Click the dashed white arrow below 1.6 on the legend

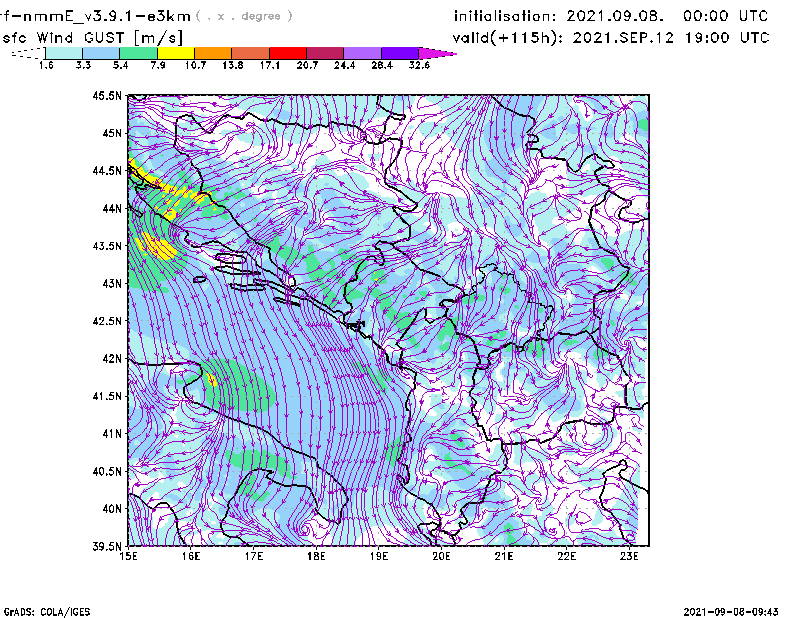[x=28, y=53]
